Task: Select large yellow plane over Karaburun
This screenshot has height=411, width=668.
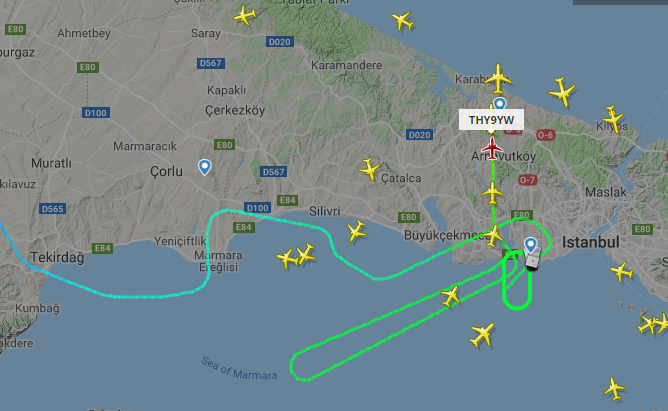Action: pyautogui.click(x=498, y=79)
